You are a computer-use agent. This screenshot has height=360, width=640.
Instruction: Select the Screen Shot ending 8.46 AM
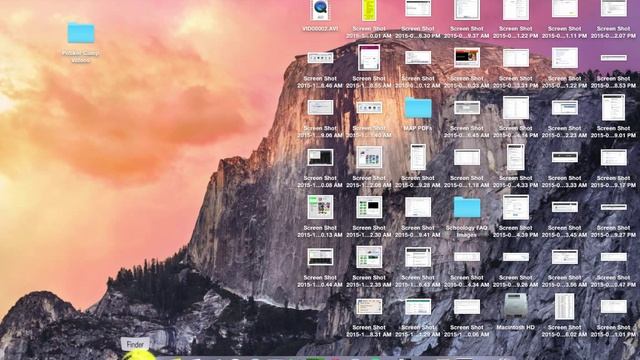click(x=320, y=58)
